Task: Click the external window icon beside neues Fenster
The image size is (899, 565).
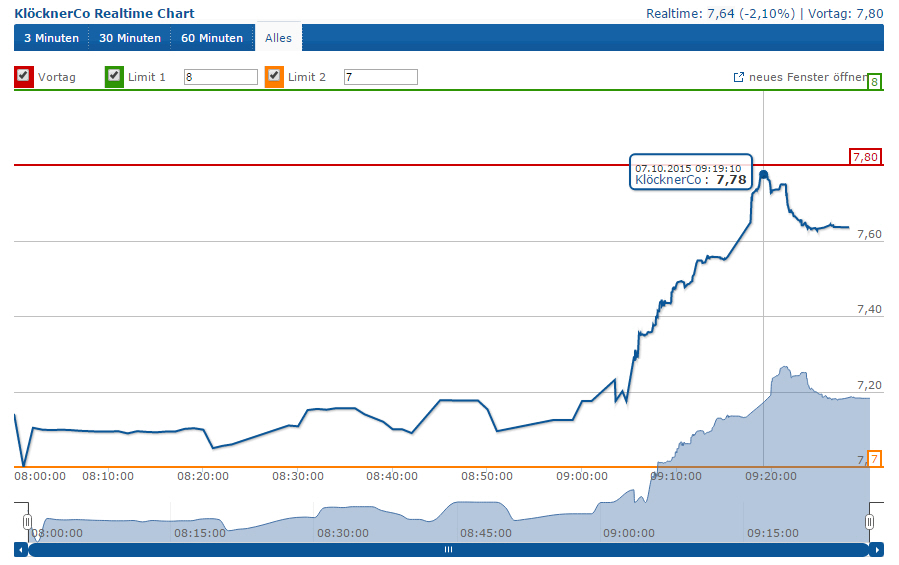Action: 739,77
